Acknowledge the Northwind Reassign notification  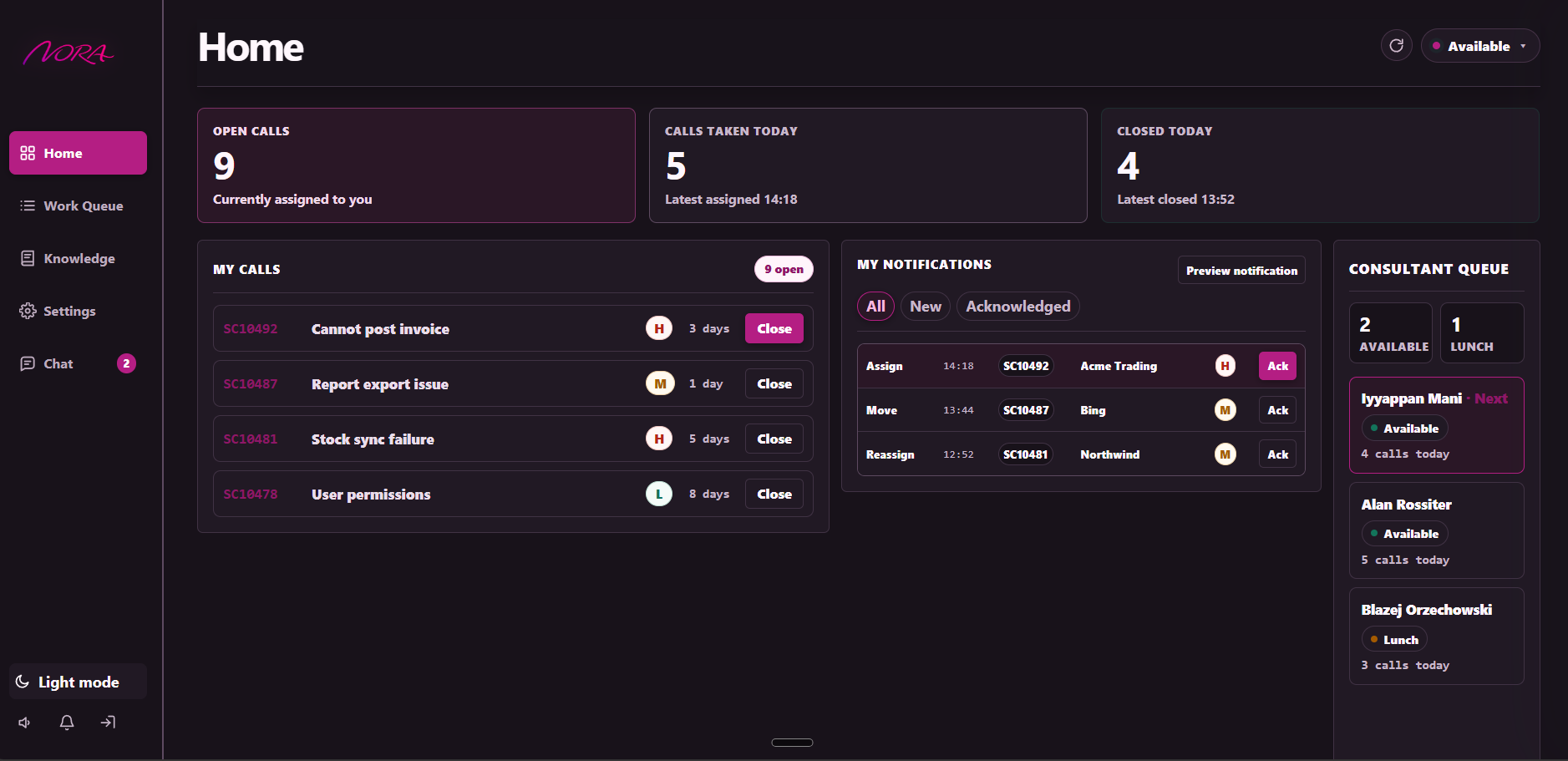tap(1277, 454)
